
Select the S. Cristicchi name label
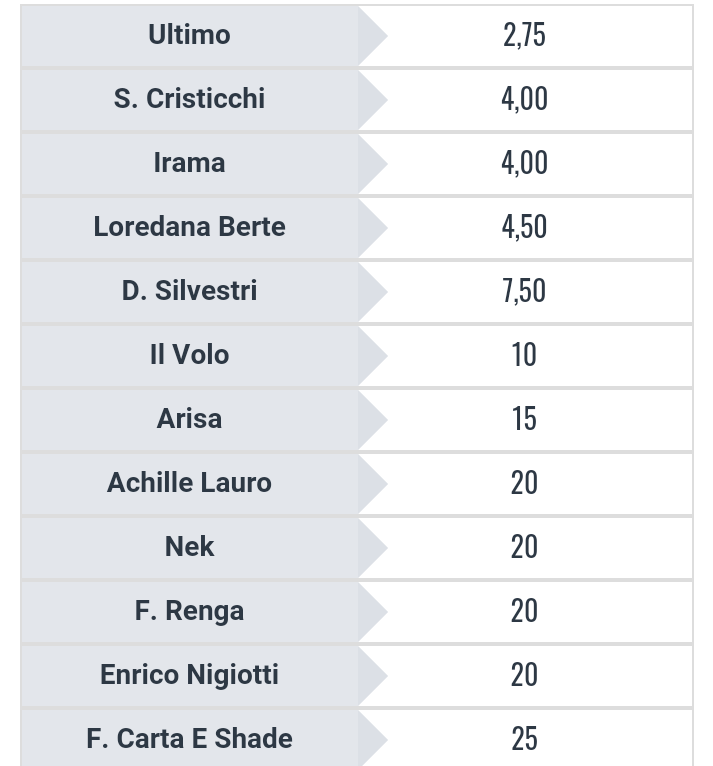(x=189, y=99)
